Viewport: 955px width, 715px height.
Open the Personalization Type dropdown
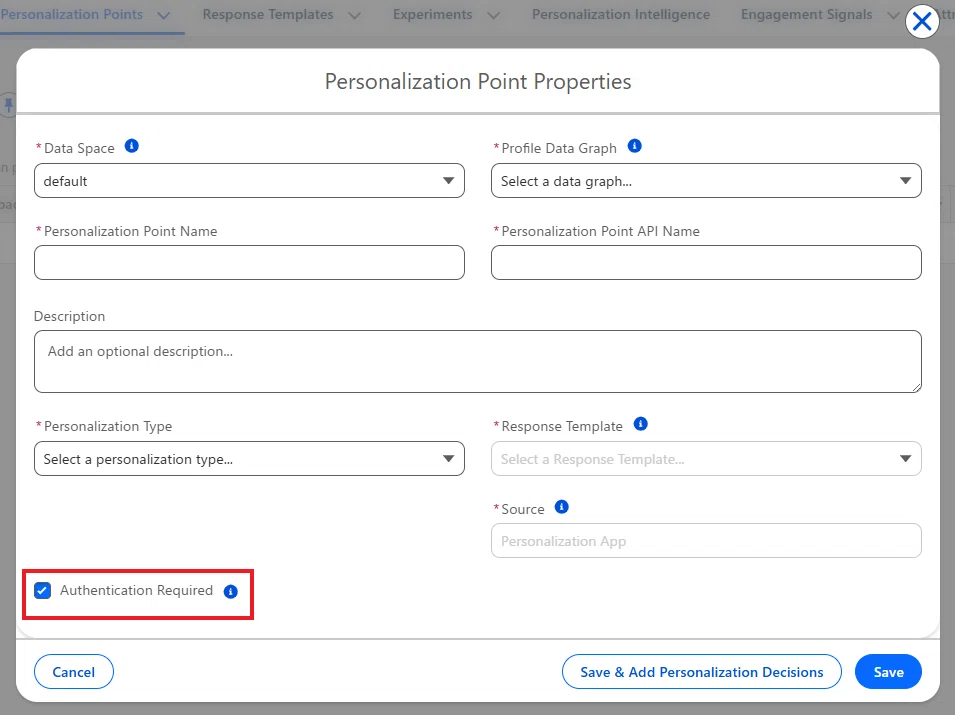point(249,459)
